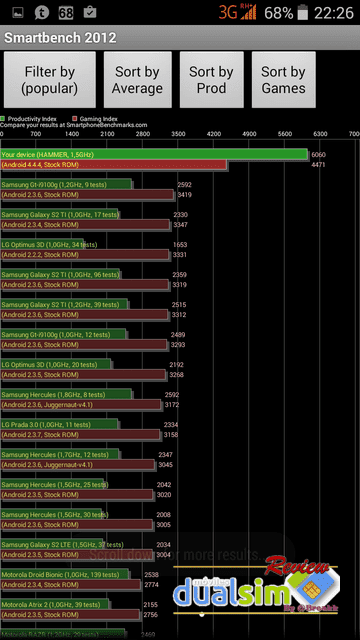The width and height of the screenshot is (360, 640).
Task: Tap the Smartbench 2012 title
Action: point(60,38)
